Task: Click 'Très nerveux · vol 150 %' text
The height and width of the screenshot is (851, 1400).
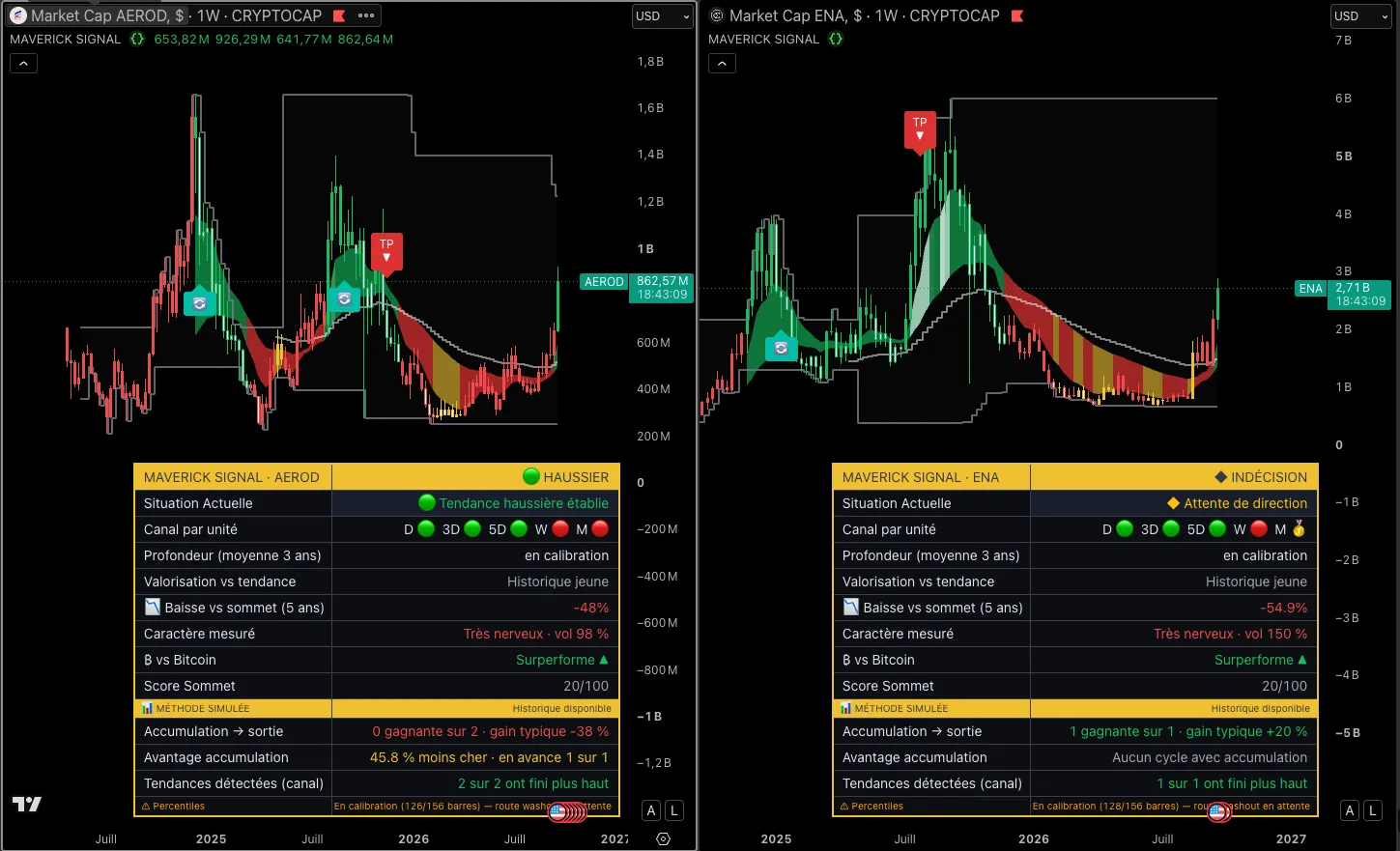Action: point(1230,634)
